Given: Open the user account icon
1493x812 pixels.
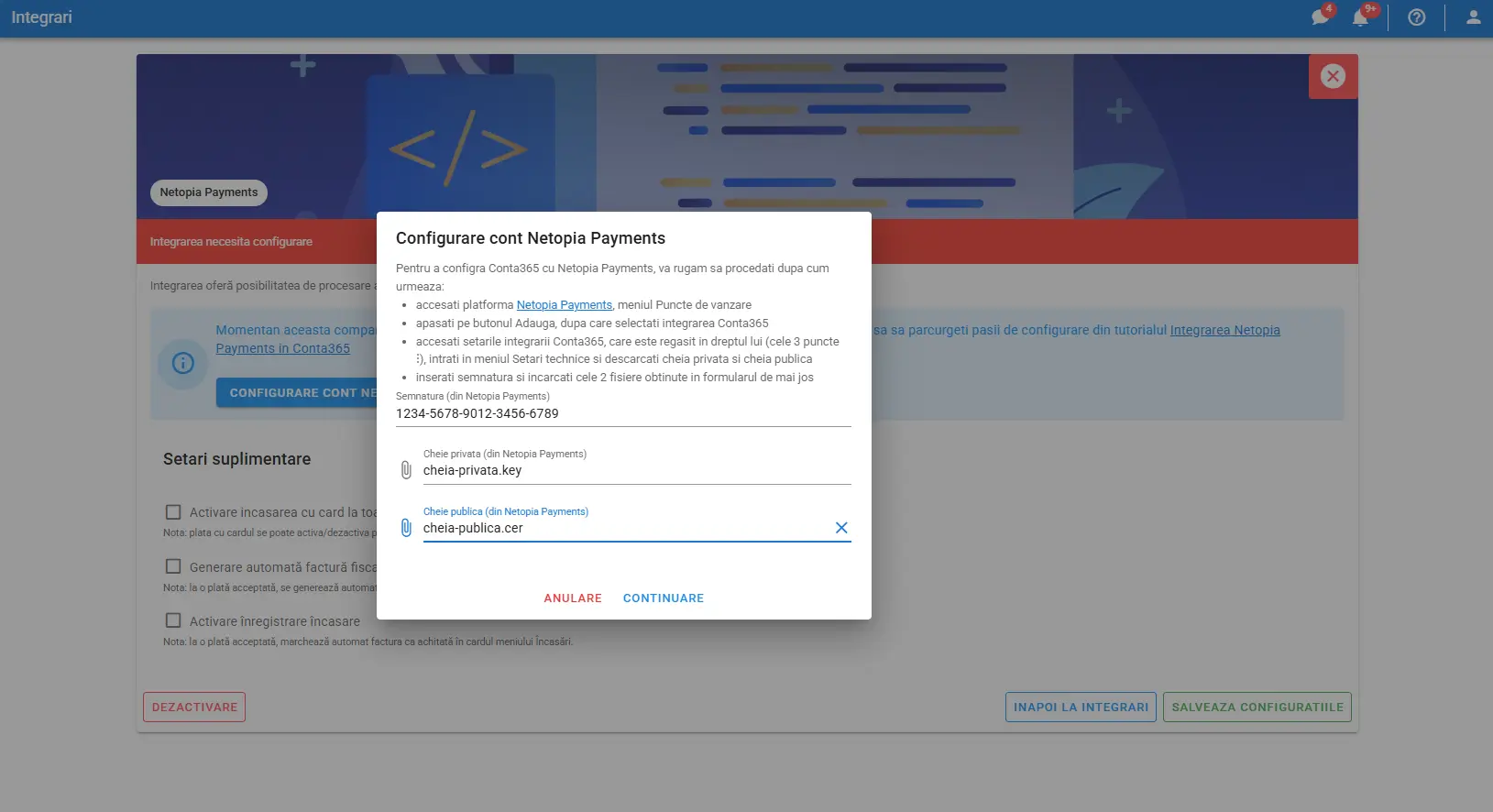Looking at the screenshot, I should [1473, 17].
